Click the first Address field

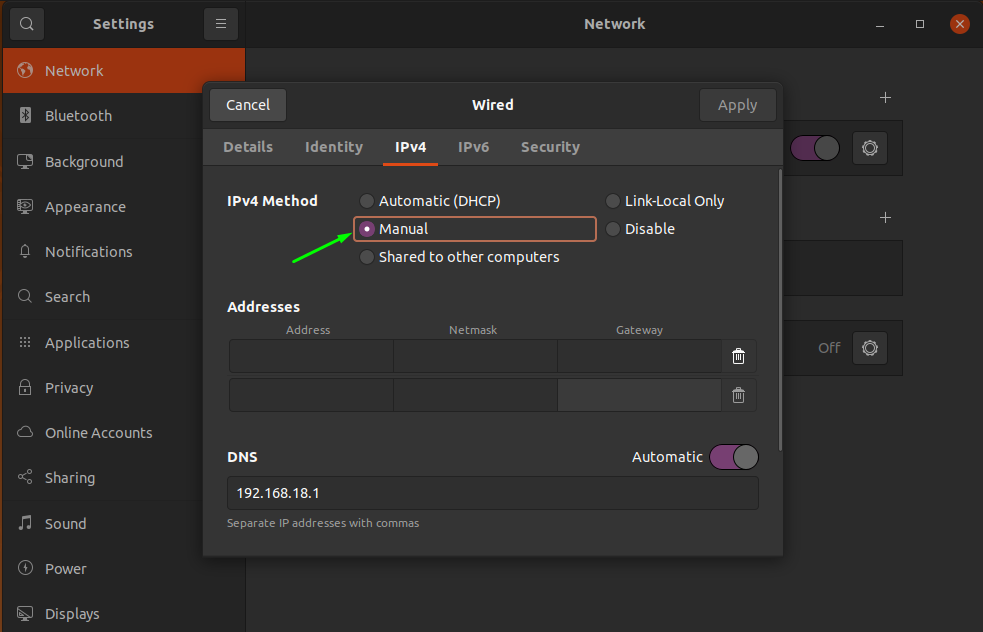point(311,356)
